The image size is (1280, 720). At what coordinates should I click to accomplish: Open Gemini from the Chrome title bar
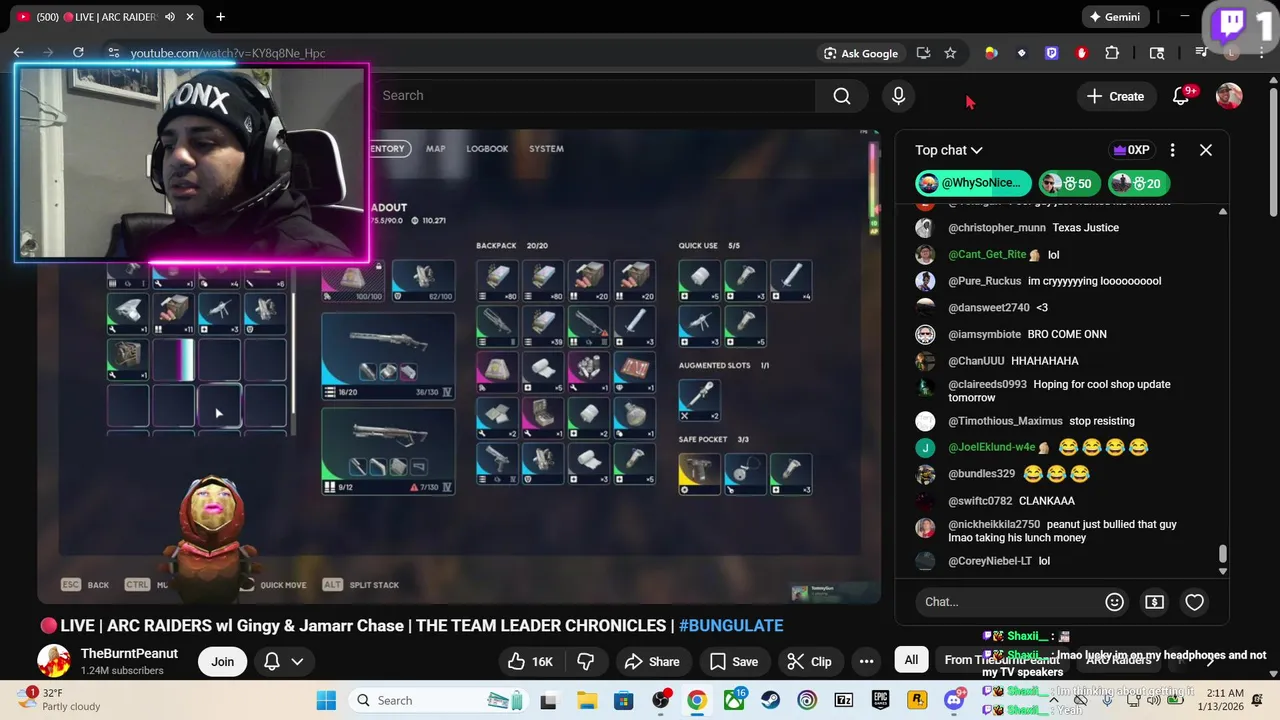coord(1114,17)
